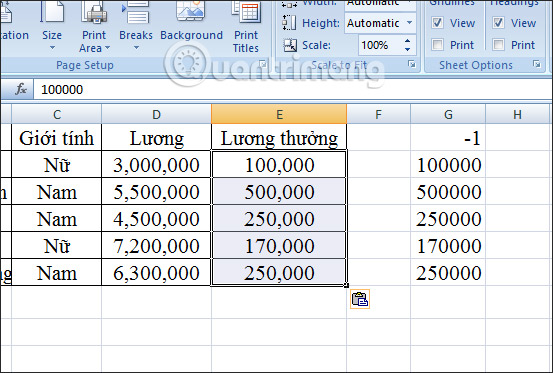Click the fx insert function icon
553x373 pixels.
tap(21, 89)
